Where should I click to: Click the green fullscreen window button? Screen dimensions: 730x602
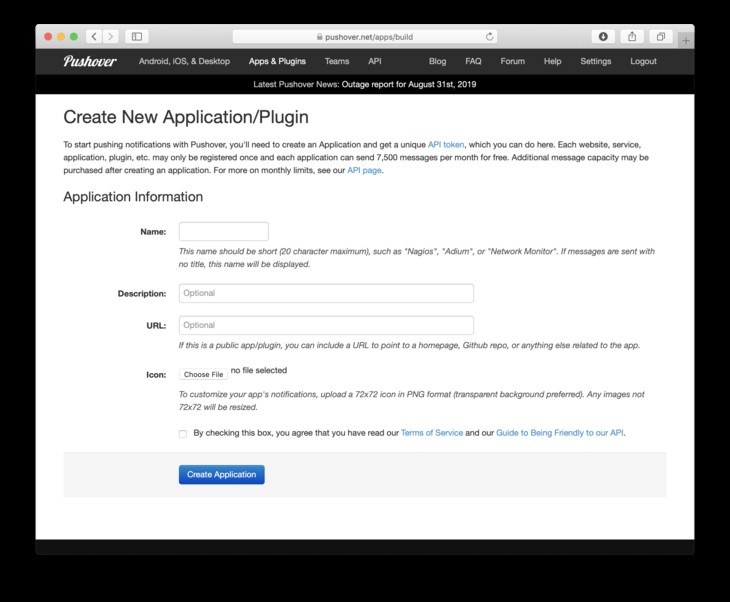[x=74, y=36]
